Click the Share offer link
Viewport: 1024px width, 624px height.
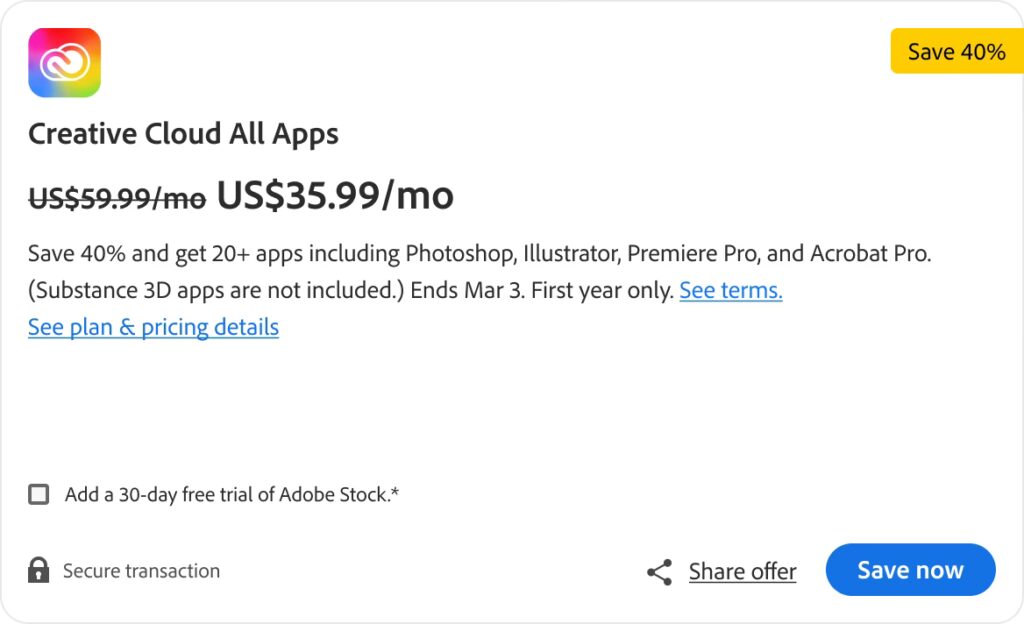(742, 572)
